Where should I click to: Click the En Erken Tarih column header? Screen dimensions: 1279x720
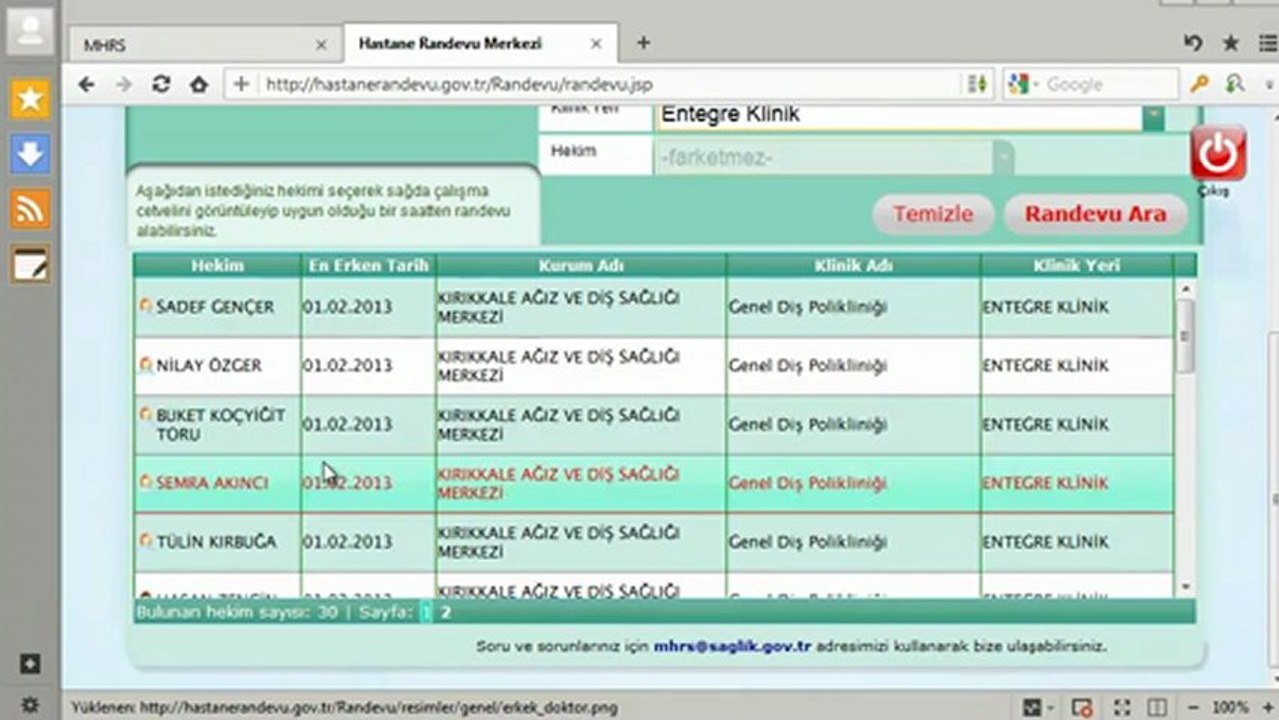[368, 265]
